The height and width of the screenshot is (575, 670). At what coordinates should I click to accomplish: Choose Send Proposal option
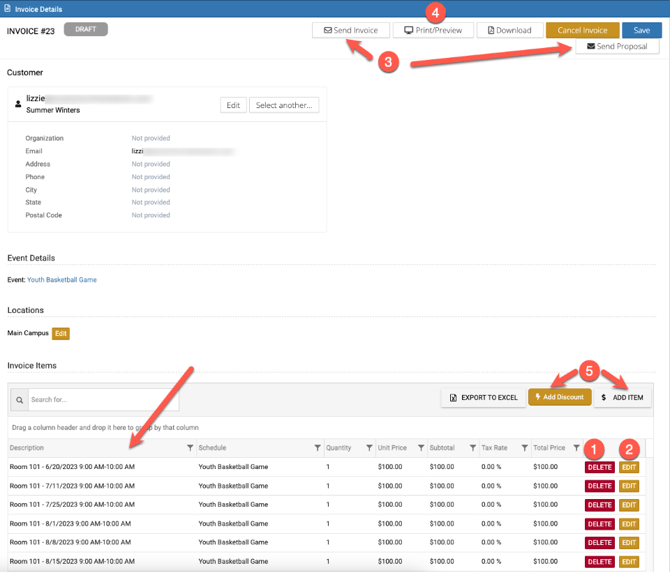pos(617,47)
